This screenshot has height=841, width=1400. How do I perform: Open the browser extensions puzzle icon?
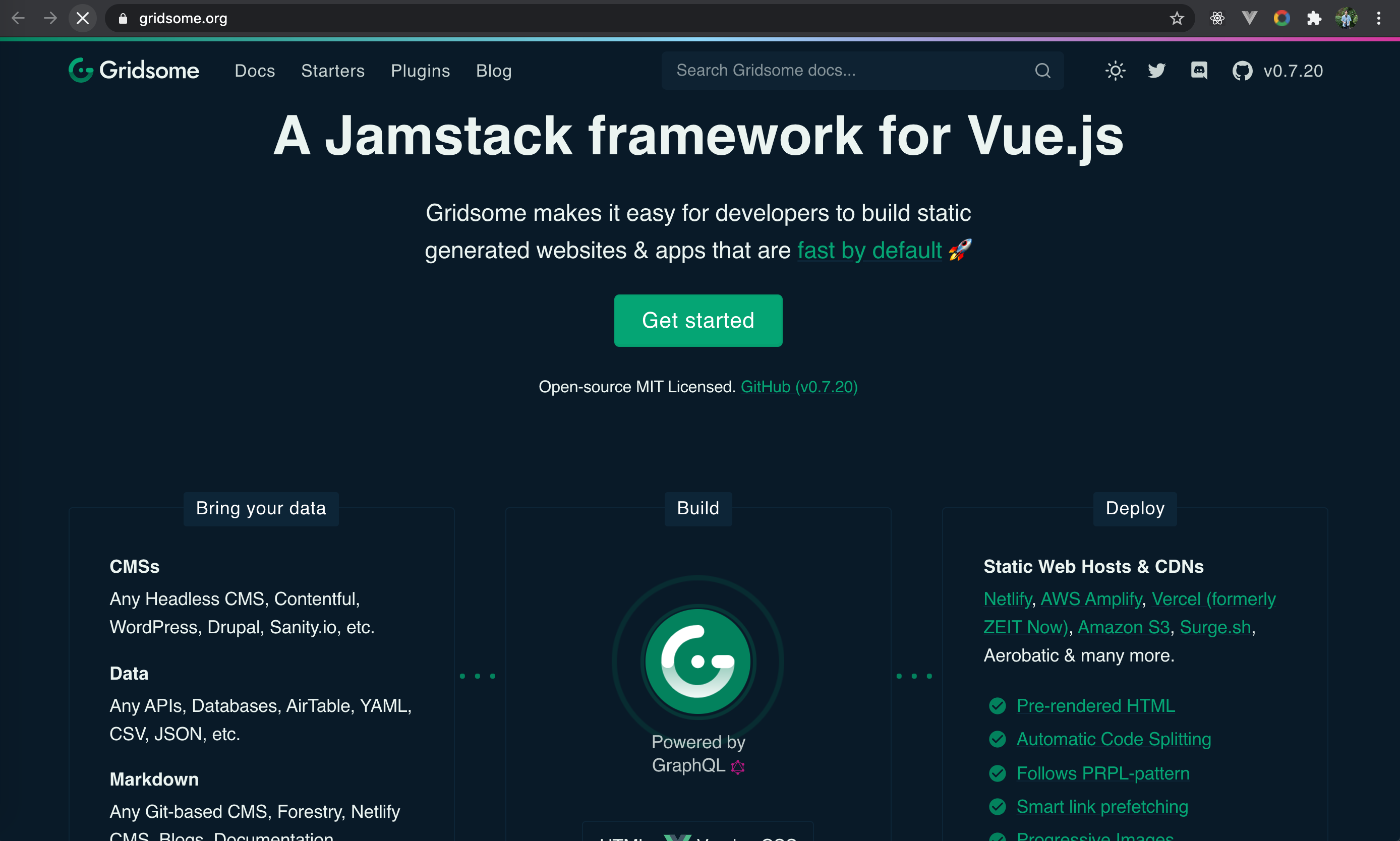coord(1314,19)
